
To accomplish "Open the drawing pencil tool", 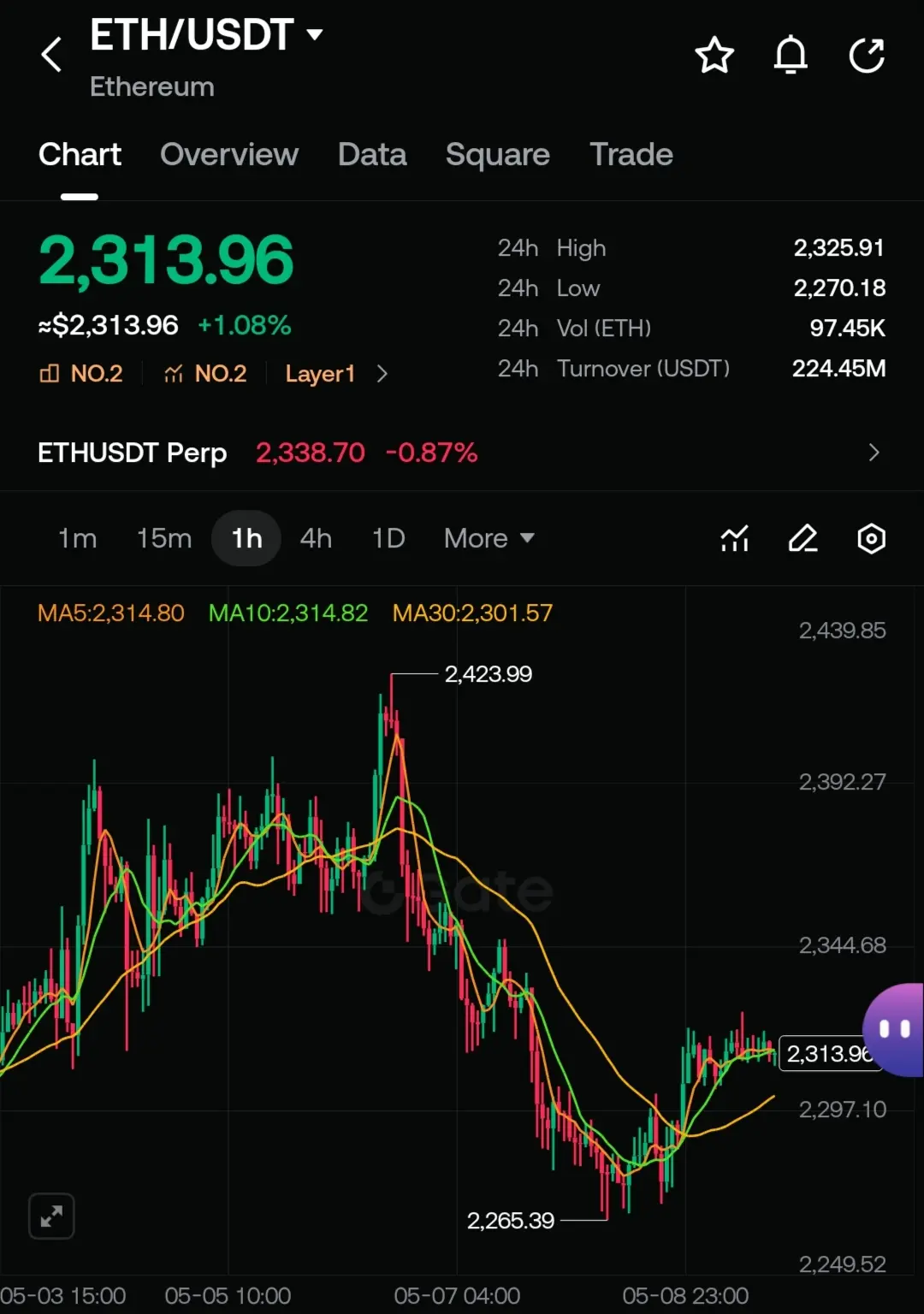I will (803, 538).
